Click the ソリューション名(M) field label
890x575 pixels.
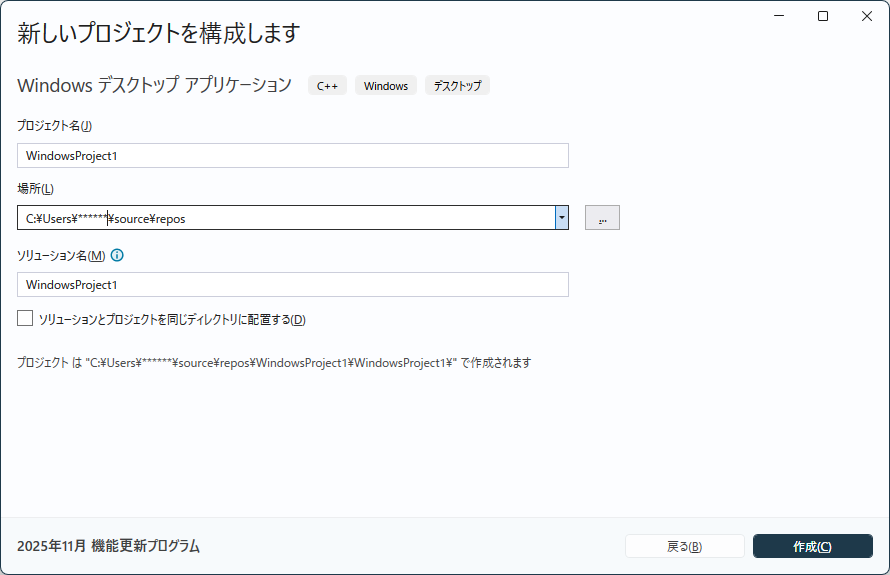(x=61, y=256)
